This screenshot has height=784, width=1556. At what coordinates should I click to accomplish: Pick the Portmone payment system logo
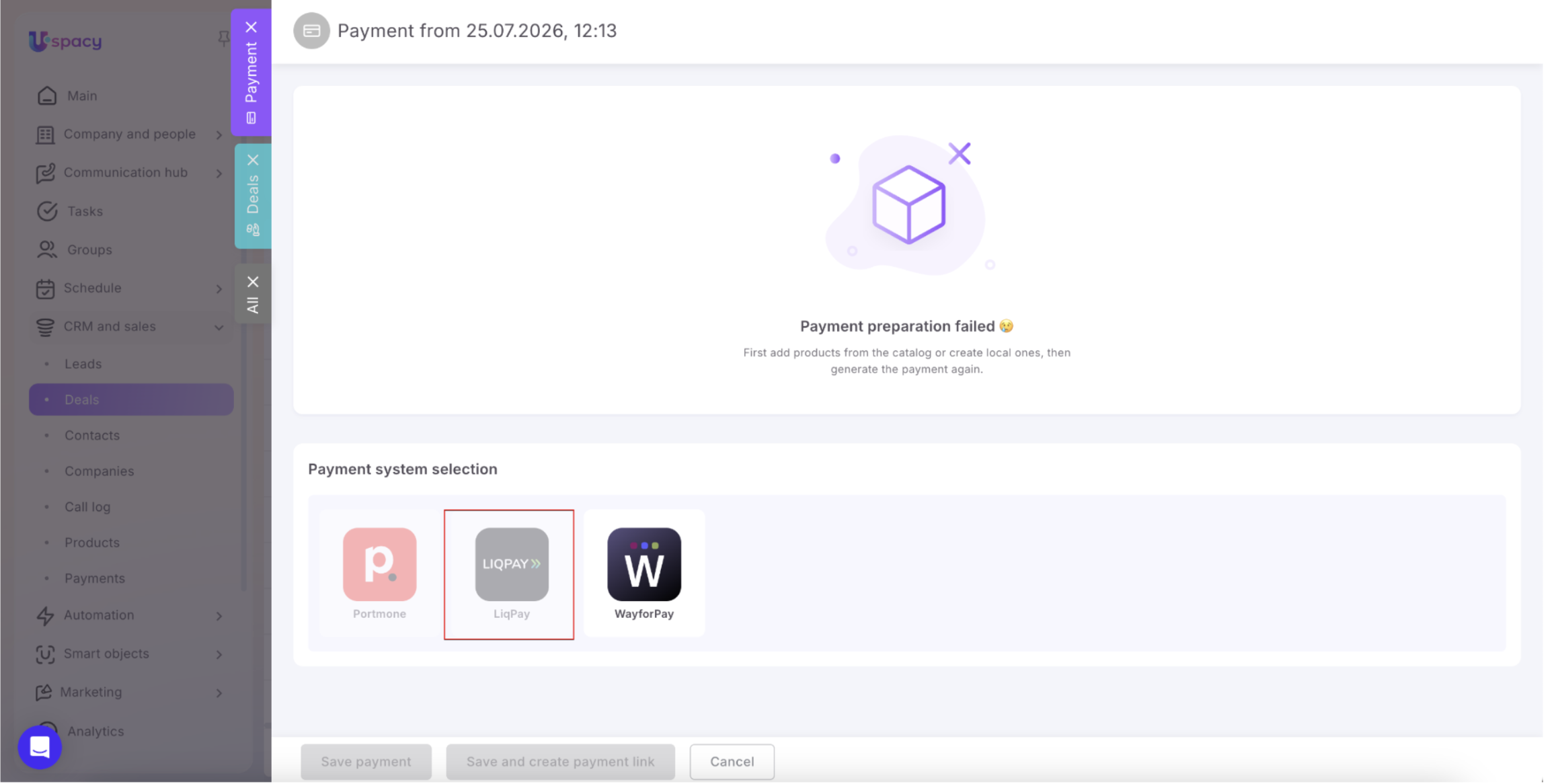coord(379,563)
